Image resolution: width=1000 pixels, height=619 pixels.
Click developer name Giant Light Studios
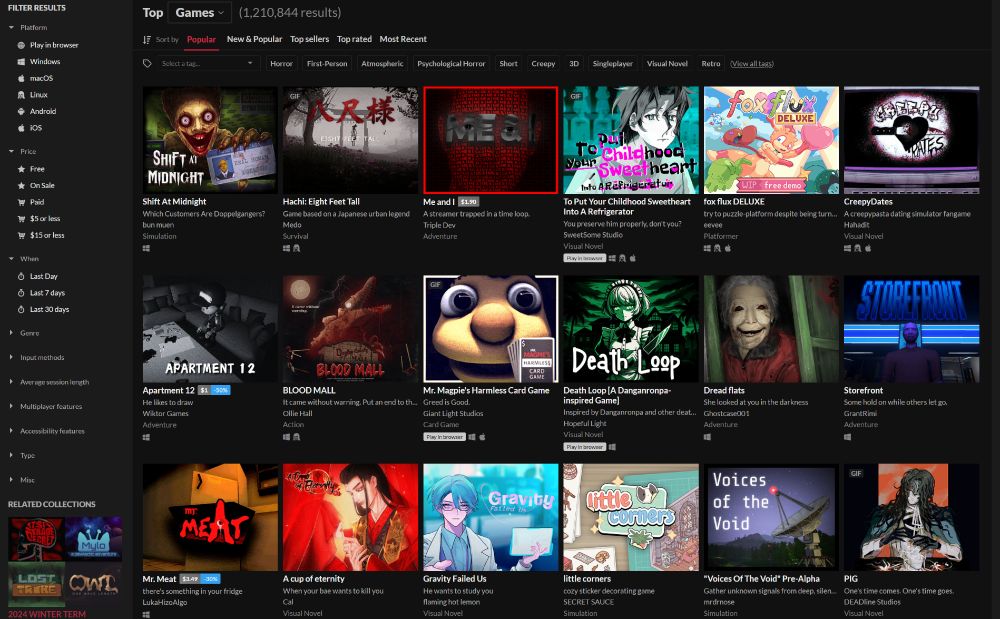453,414
